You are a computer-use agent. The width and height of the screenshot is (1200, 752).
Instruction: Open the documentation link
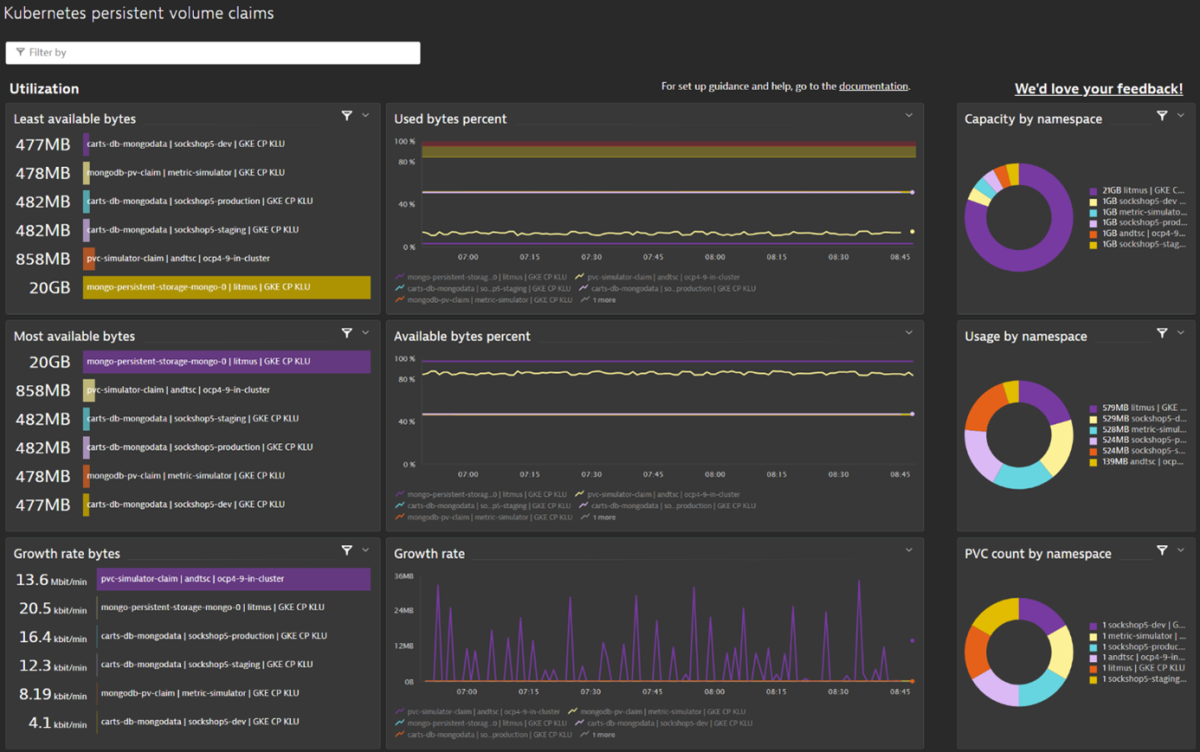[873, 86]
